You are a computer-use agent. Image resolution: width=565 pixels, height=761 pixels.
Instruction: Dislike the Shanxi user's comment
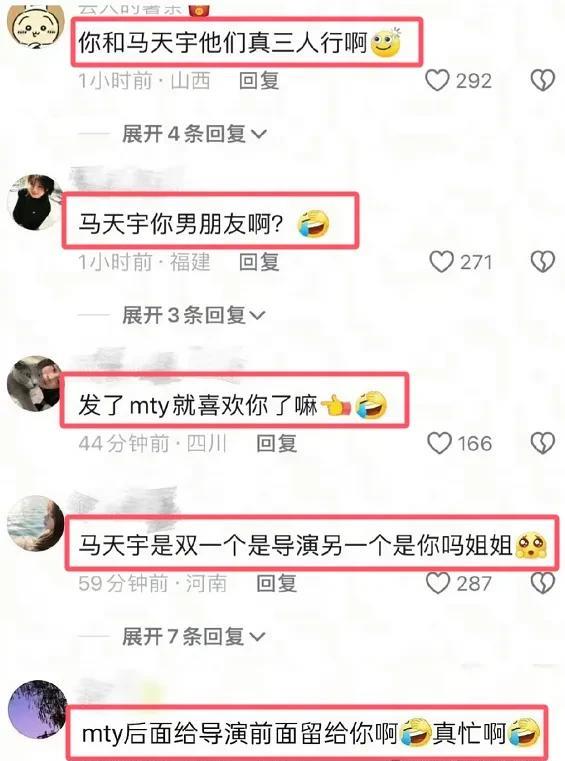[x=543, y=80]
